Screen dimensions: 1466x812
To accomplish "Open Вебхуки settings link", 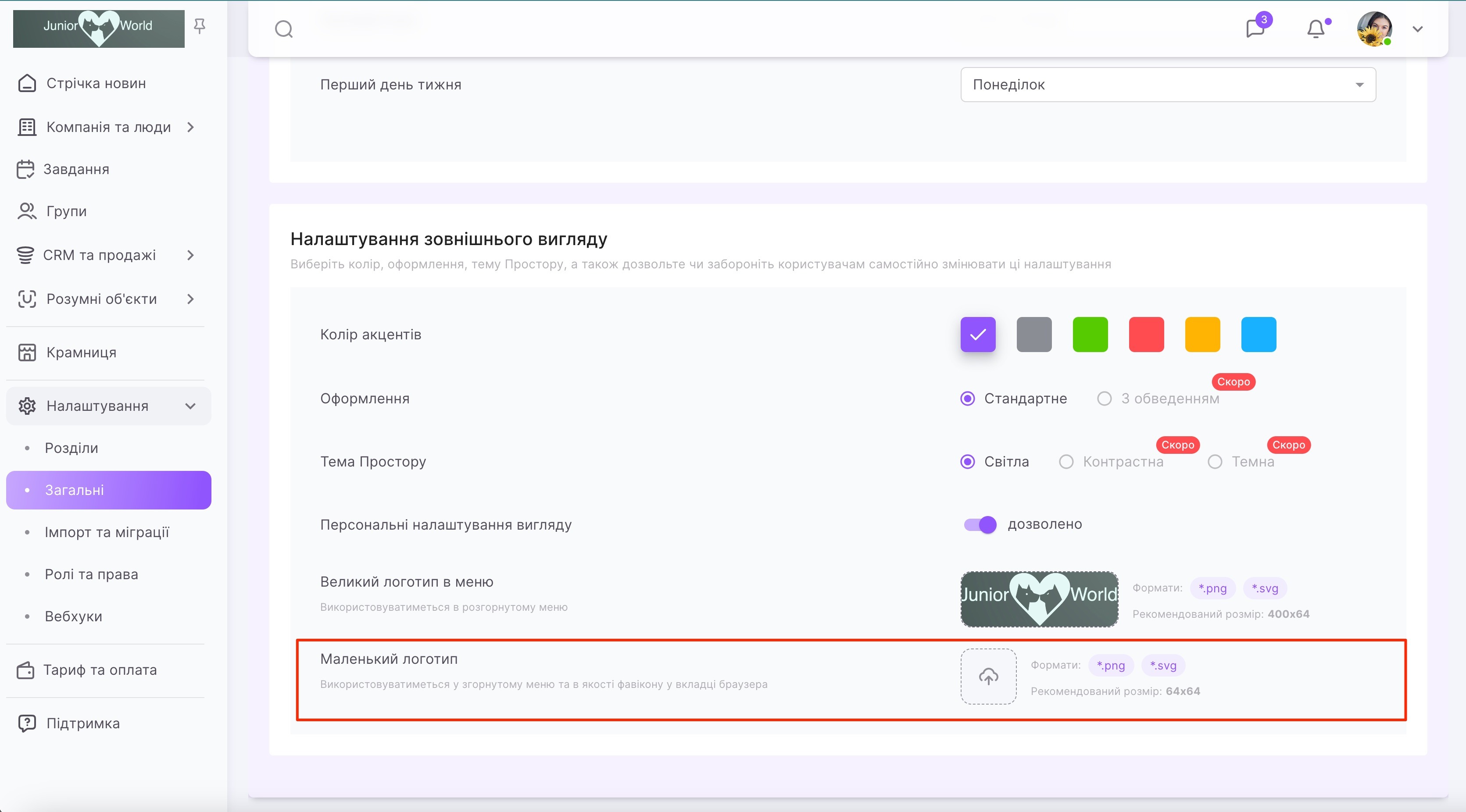I will tap(73, 616).
